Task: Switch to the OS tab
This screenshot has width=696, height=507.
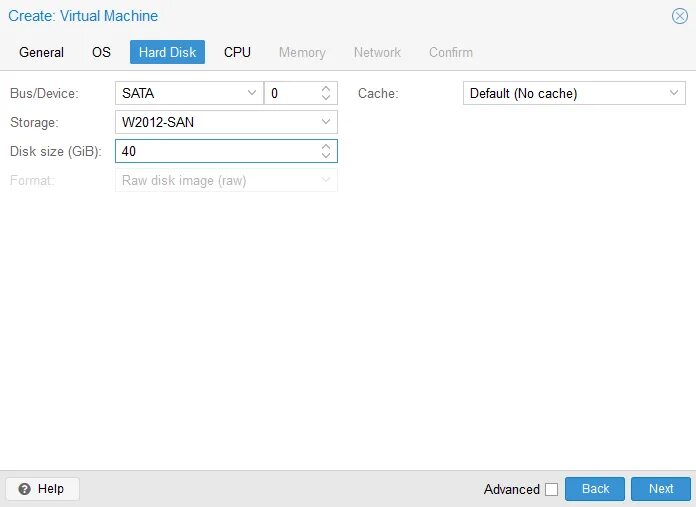Action: point(101,52)
